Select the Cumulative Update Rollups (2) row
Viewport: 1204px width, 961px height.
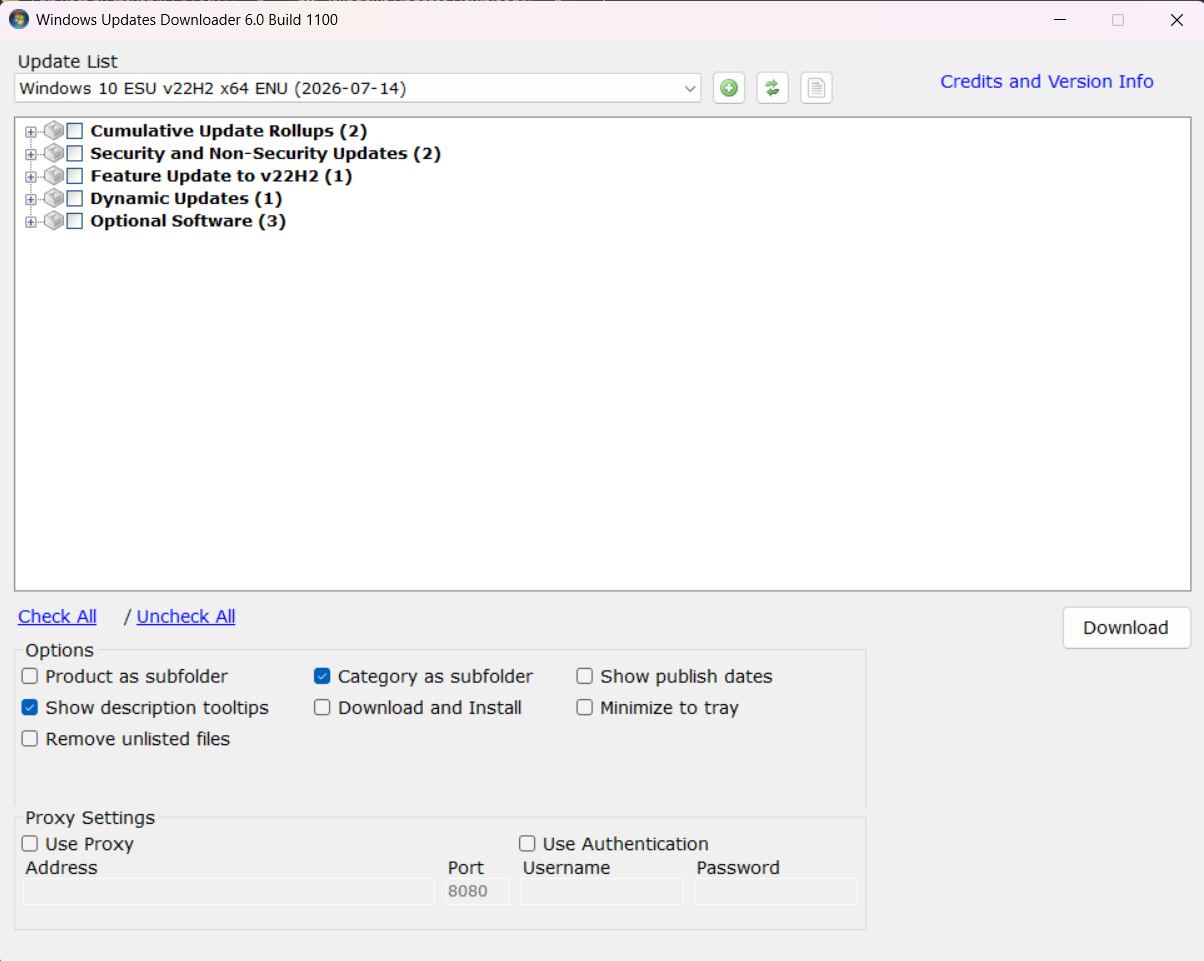pos(229,131)
